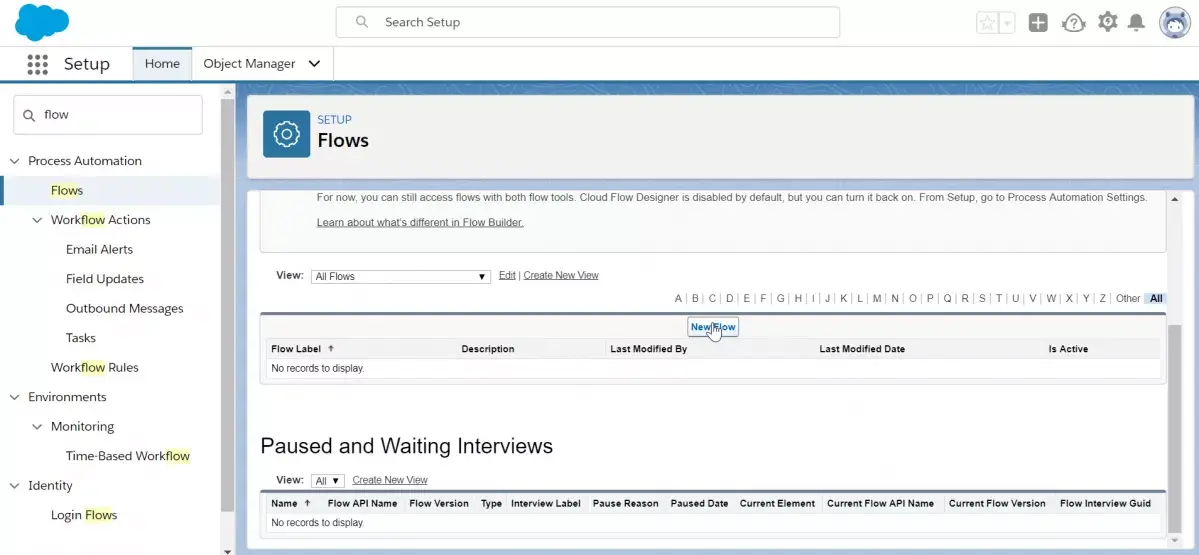This screenshot has height=555, width=1199.
Task: Sort interviews by the Name column
Action: tap(284, 503)
